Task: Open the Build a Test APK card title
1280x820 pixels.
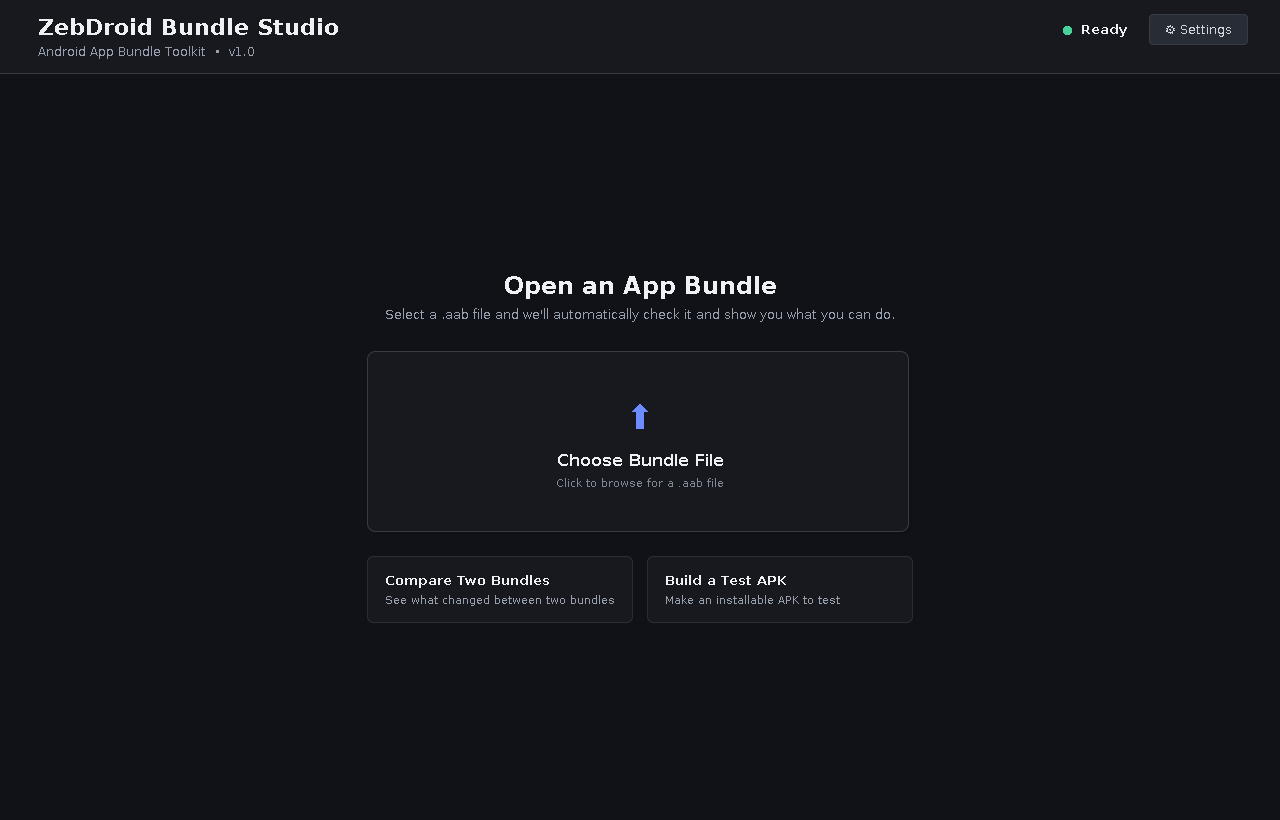Action: (726, 580)
